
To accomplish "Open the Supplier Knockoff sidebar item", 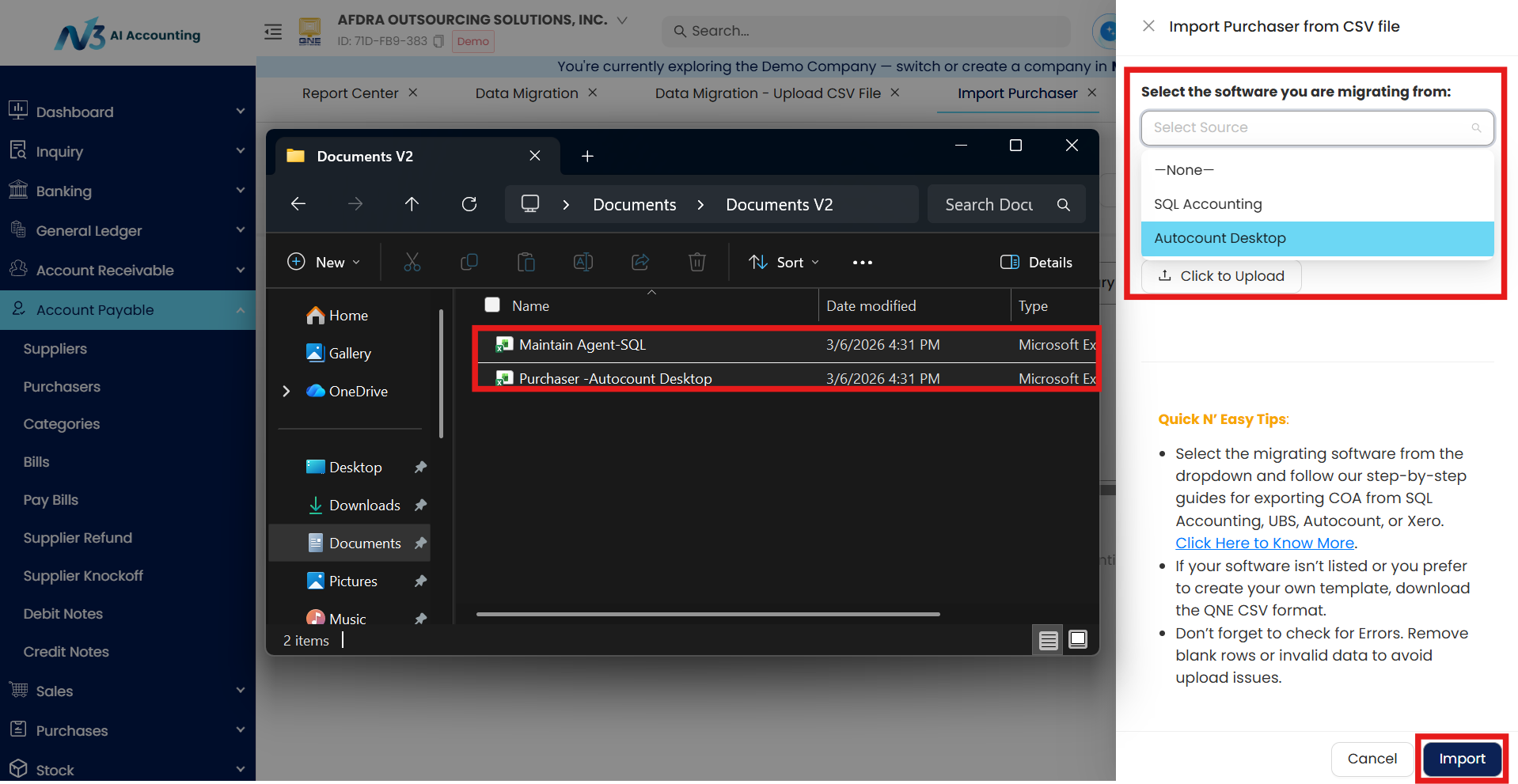I will (x=83, y=576).
